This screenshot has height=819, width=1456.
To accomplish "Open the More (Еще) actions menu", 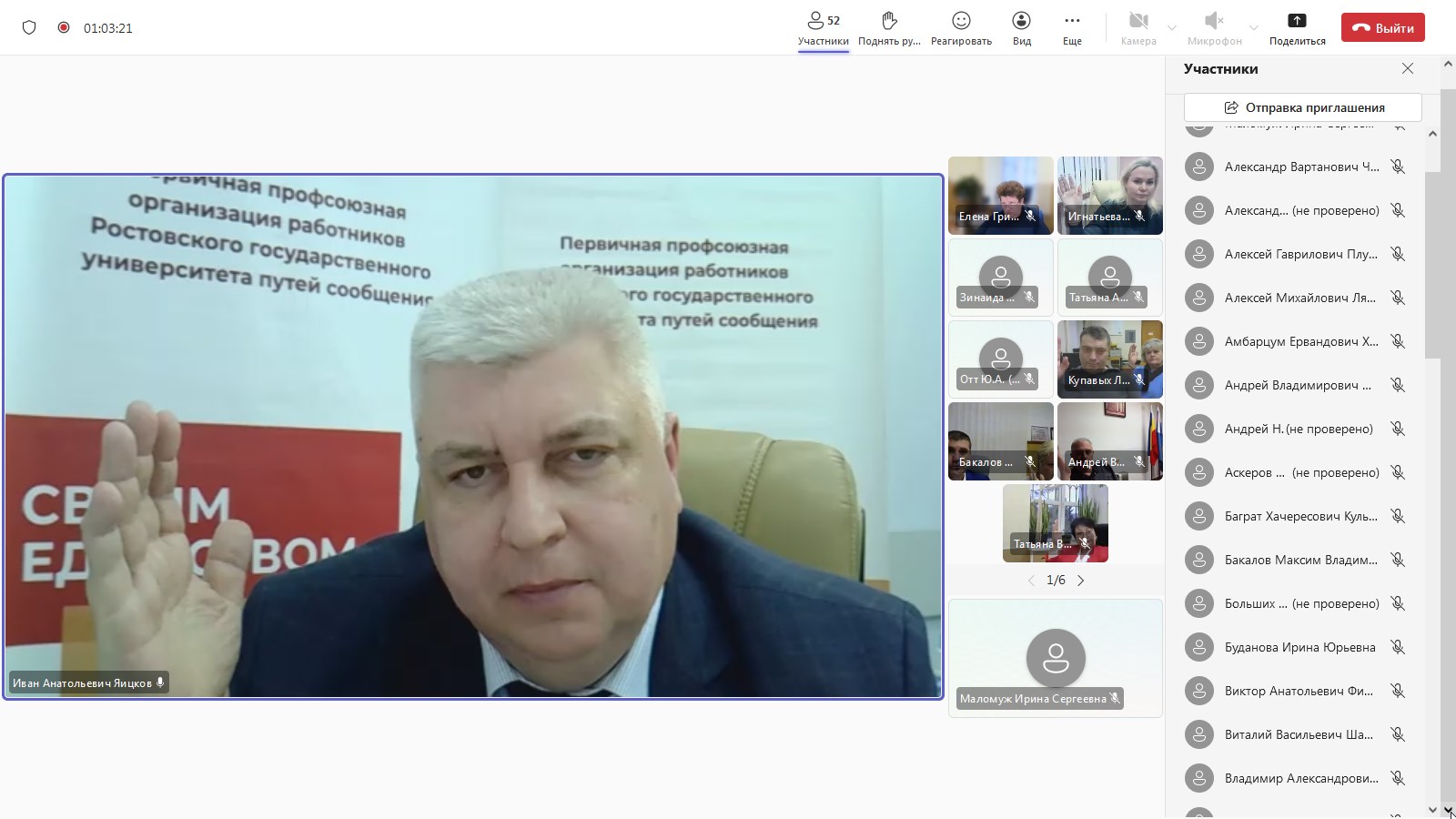I will (x=1072, y=27).
